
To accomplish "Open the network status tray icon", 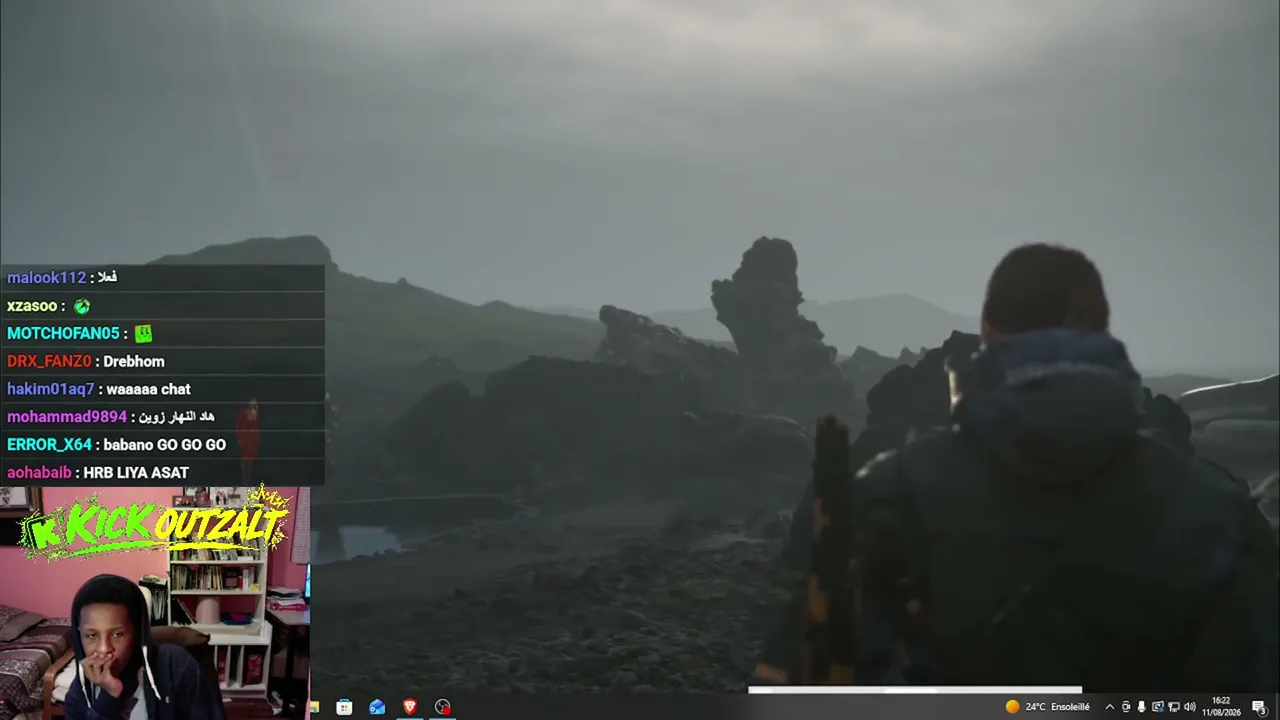I will (1174, 707).
